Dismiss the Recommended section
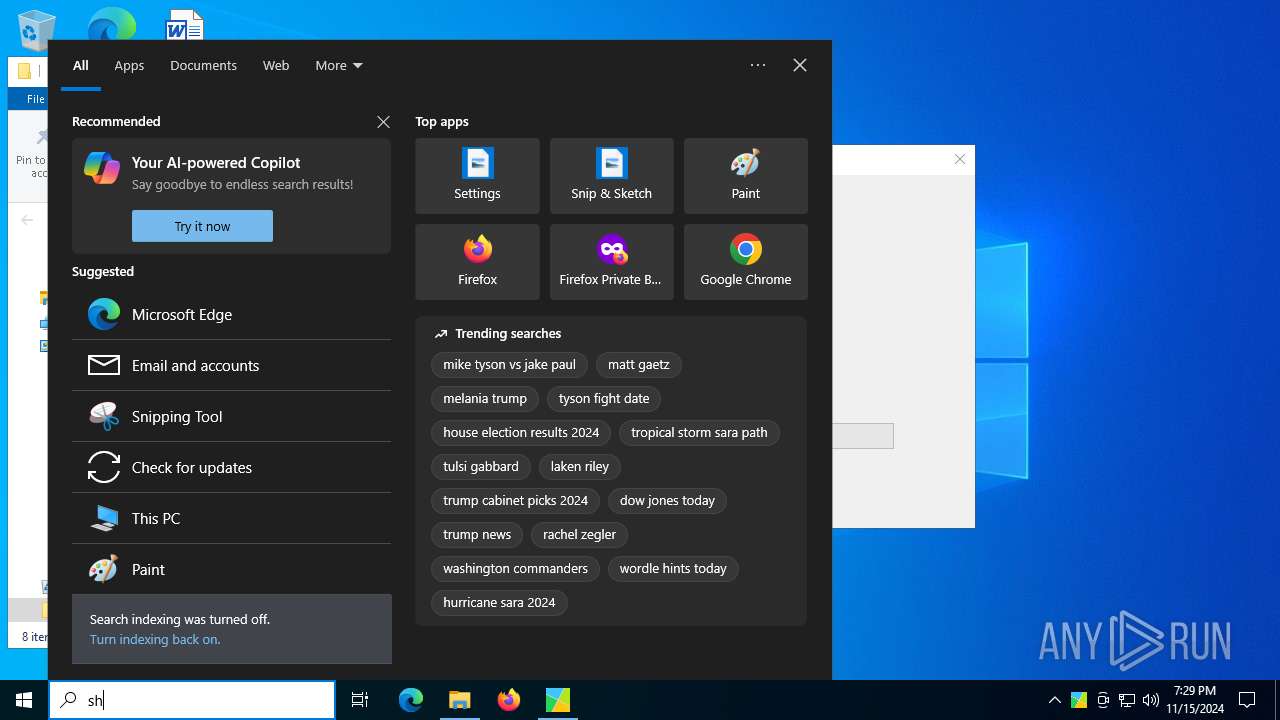 click(383, 121)
